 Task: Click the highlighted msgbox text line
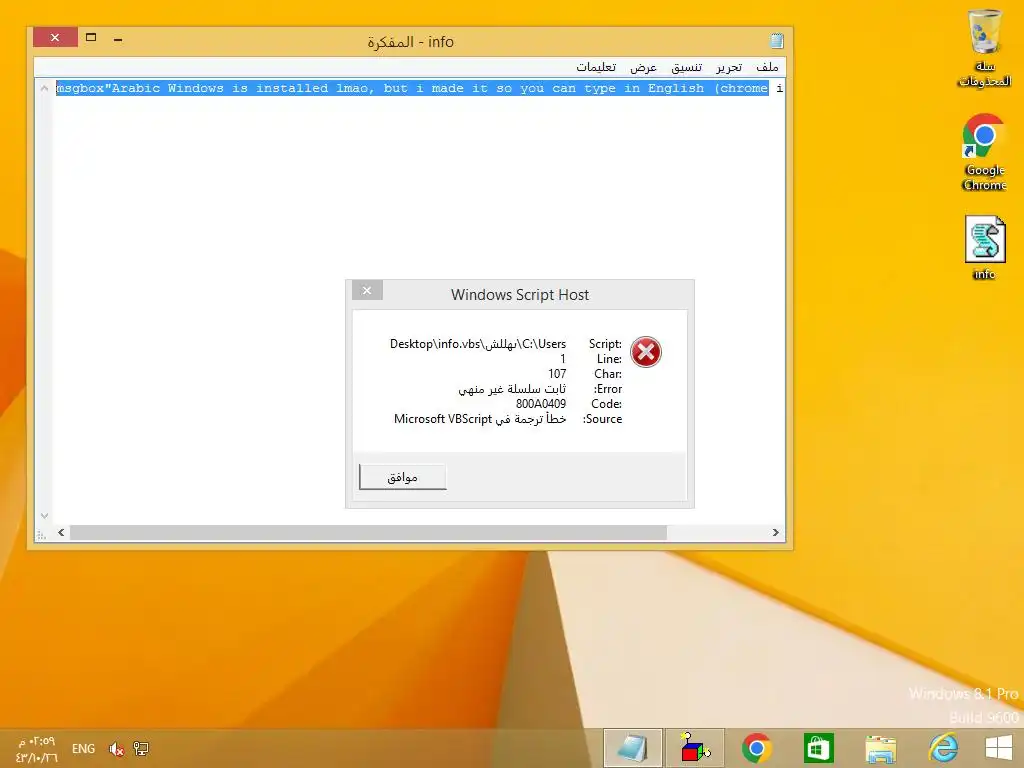[x=412, y=88]
